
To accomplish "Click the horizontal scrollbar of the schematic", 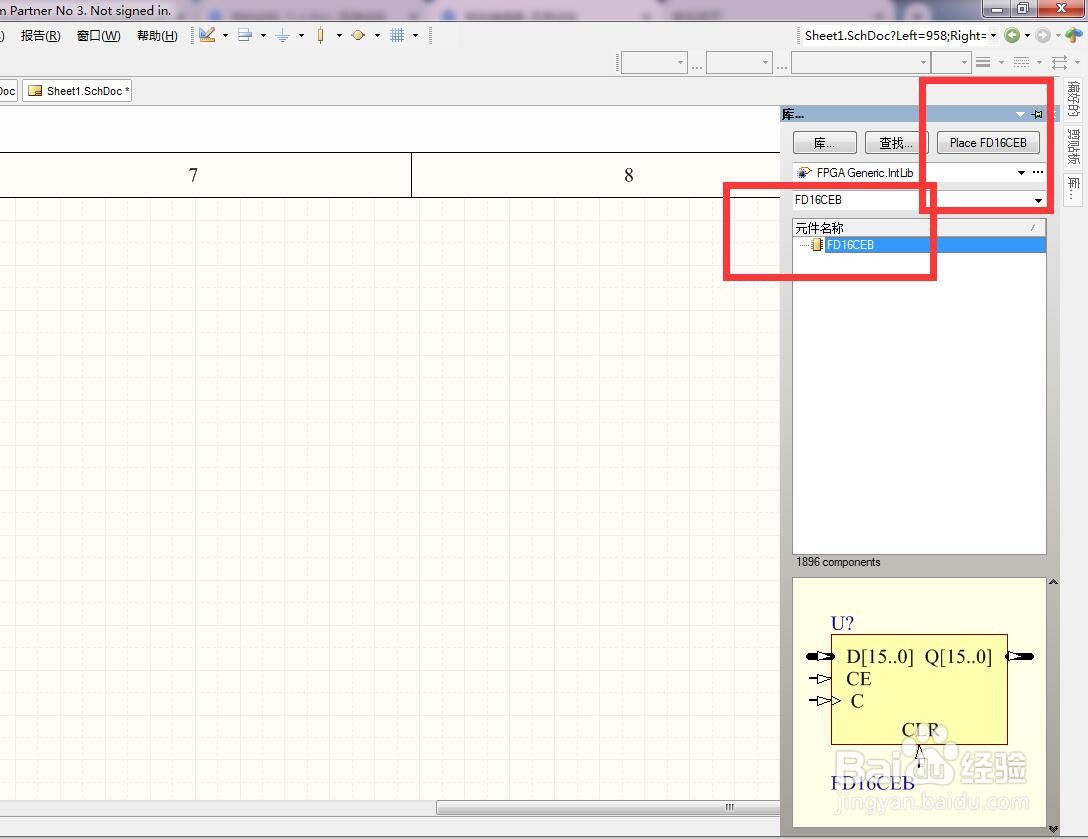I will coord(608,807).
